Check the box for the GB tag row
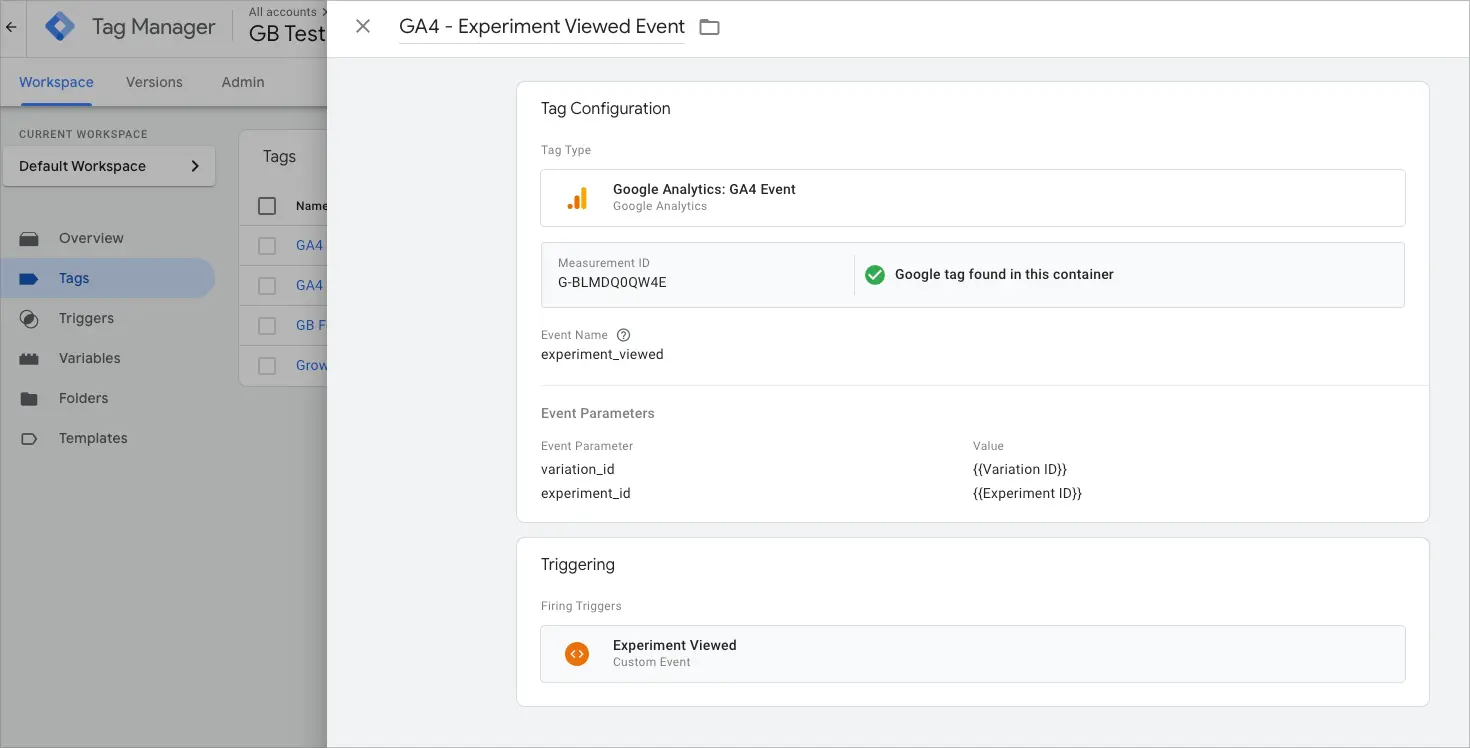This screenshot has height=748, width=1470. click(x=267, y=326)
